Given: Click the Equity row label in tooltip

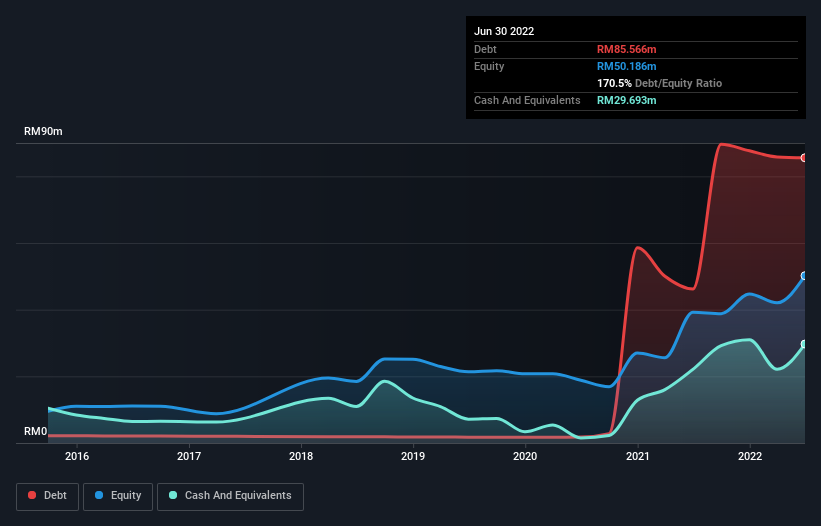Looking at the screenshot, I should point(489,66).
